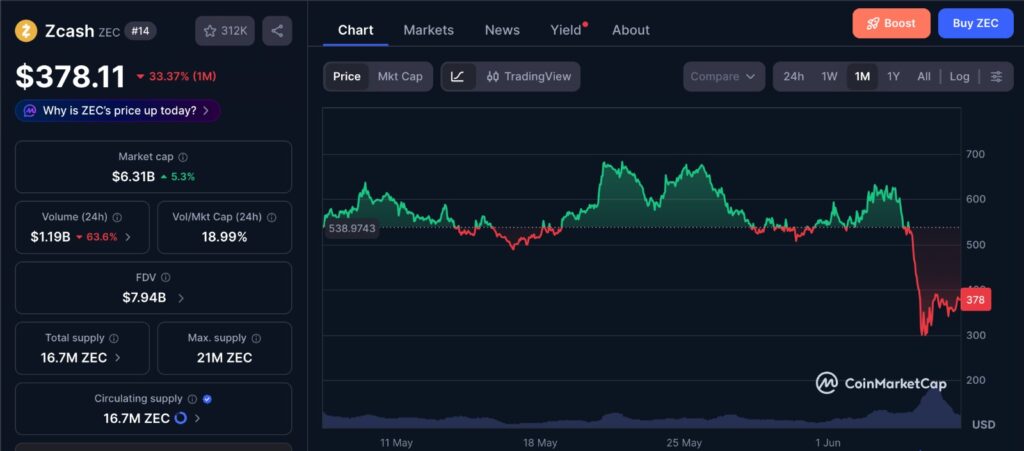Select the Price chart toggle

click(347, 76)
